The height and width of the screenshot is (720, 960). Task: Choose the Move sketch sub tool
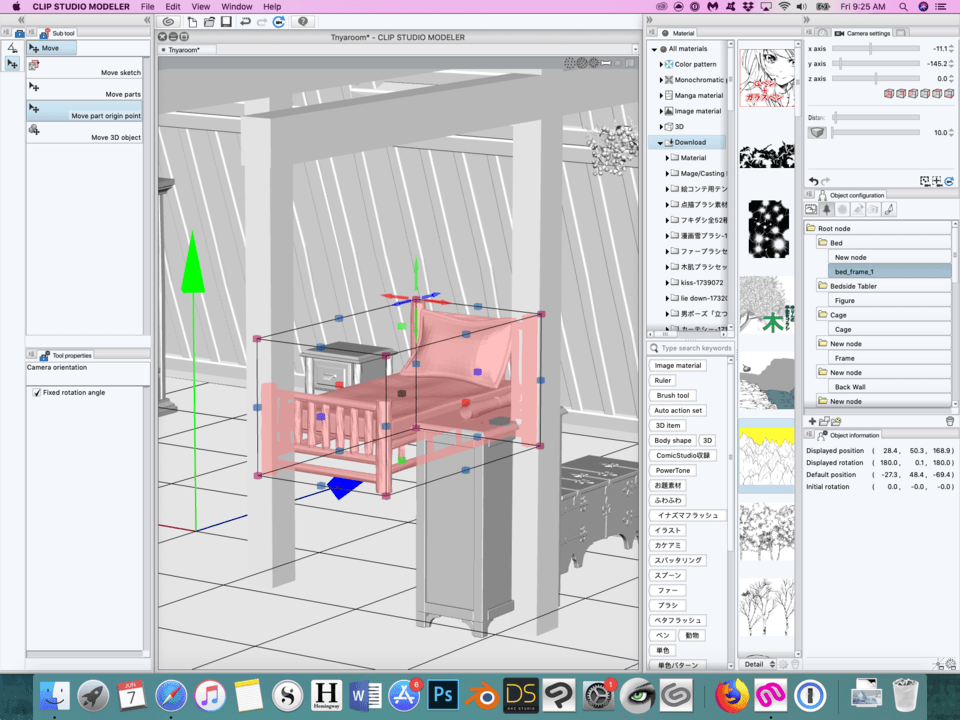point(84,68)
